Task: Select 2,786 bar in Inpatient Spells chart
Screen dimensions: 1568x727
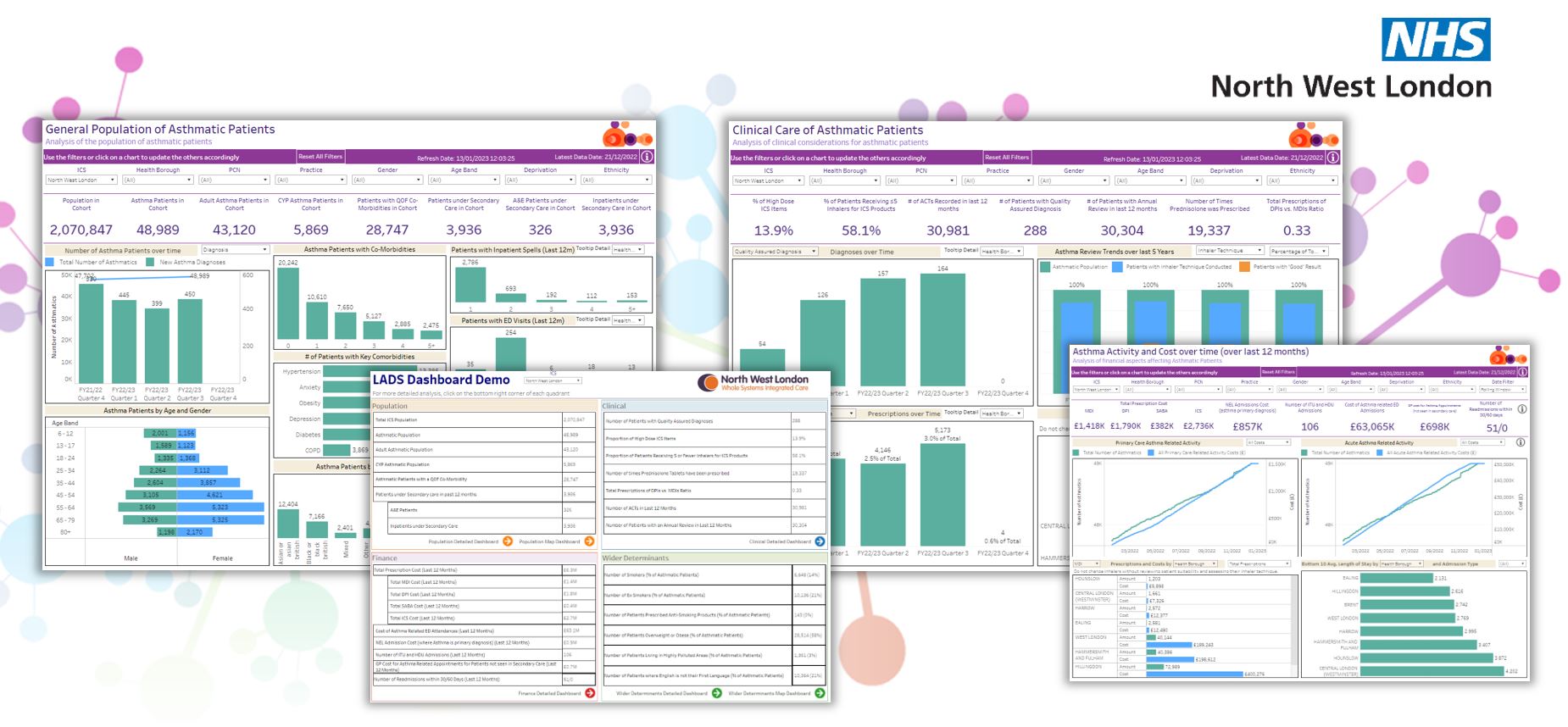Action: click(x=470, y=285)
